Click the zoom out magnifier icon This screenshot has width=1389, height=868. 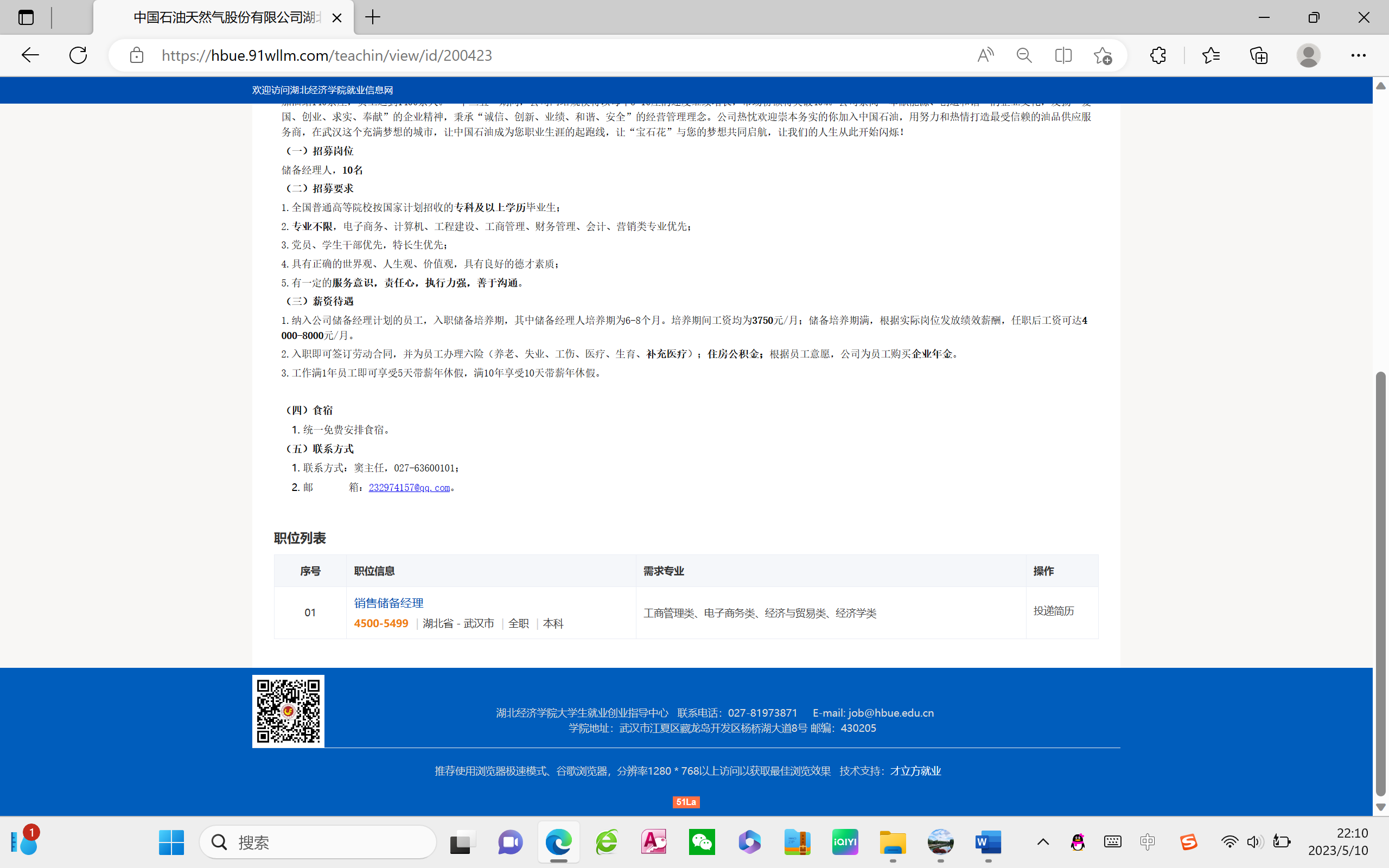pos(1024,55)
